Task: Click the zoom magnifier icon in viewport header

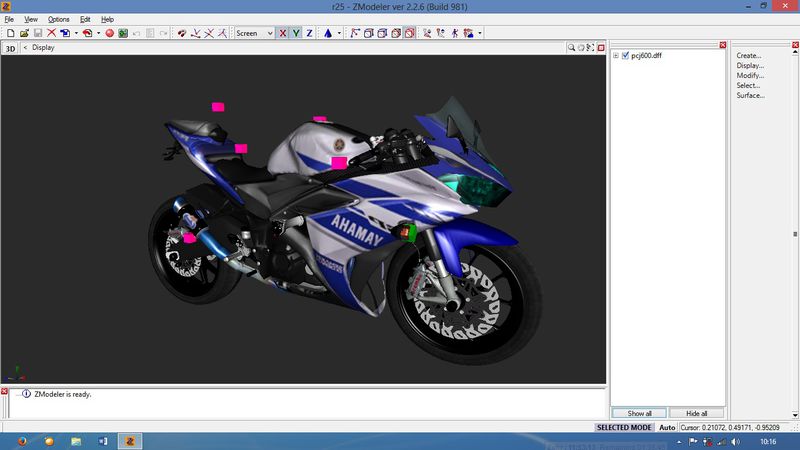Action: coord(571,47)
